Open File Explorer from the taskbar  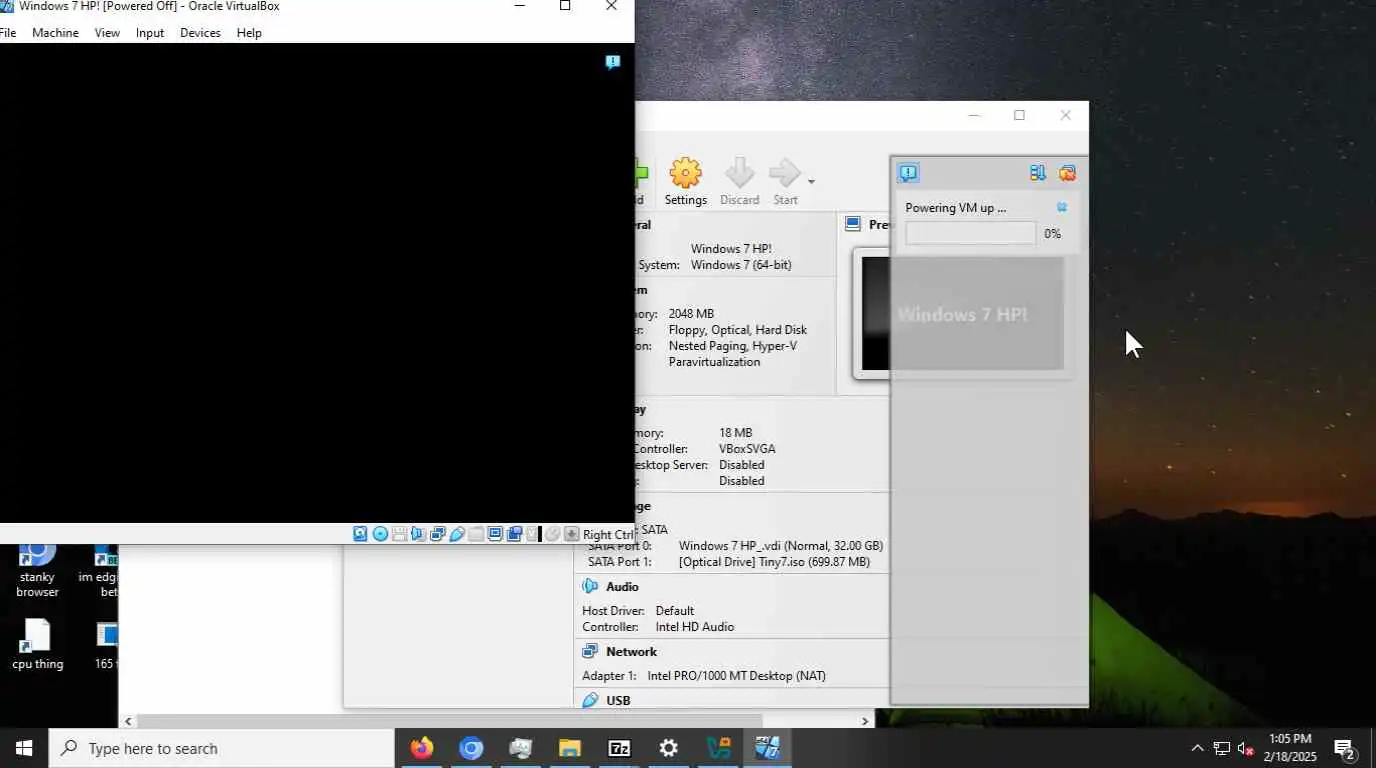[570, 748]
